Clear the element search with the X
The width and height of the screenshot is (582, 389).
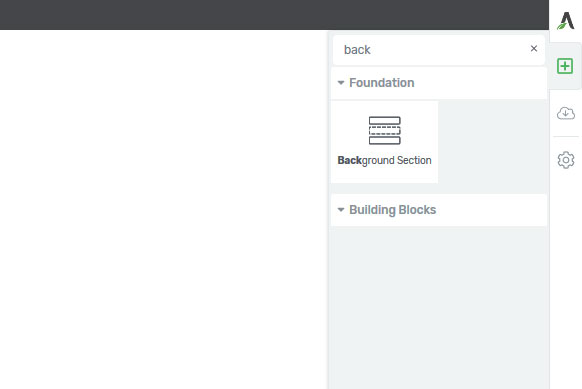pos(534,49)
